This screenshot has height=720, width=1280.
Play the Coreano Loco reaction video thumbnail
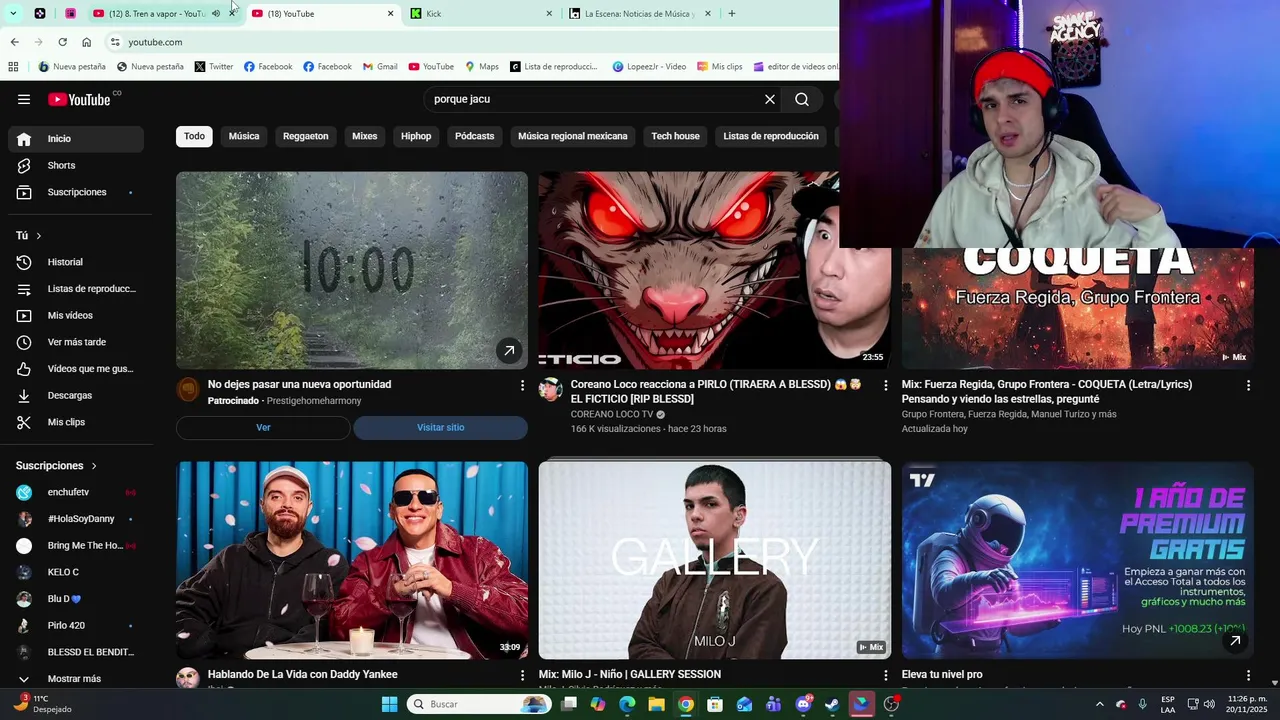(714, 270)
